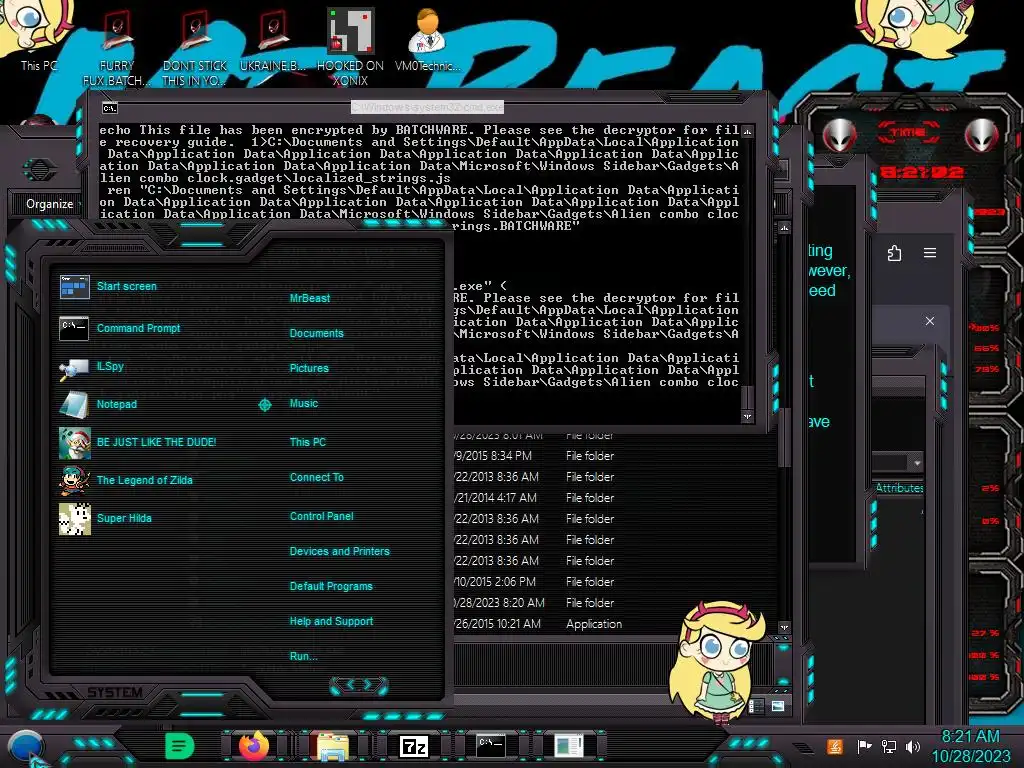Open taskbar clock showing 8:21 AM
Image resolution: width=1024 pixels, height=768 pixels.
click(970, 746)
